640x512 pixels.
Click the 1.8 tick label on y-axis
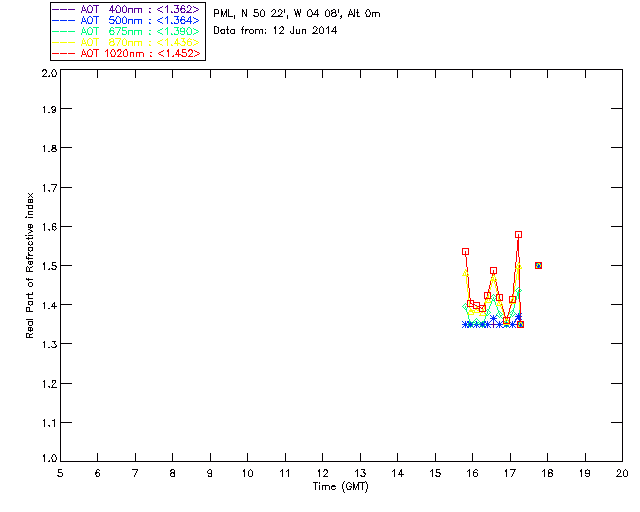click(x=49, y=148)
